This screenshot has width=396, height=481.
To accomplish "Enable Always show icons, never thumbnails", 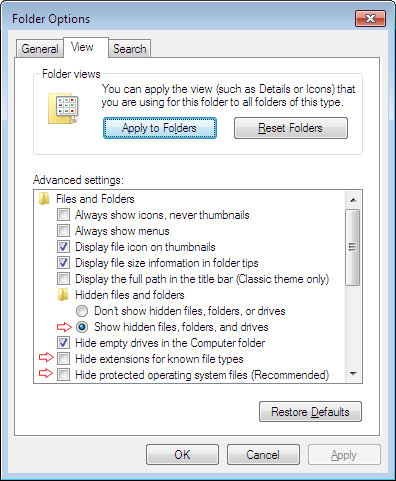I will pos(63,215).
